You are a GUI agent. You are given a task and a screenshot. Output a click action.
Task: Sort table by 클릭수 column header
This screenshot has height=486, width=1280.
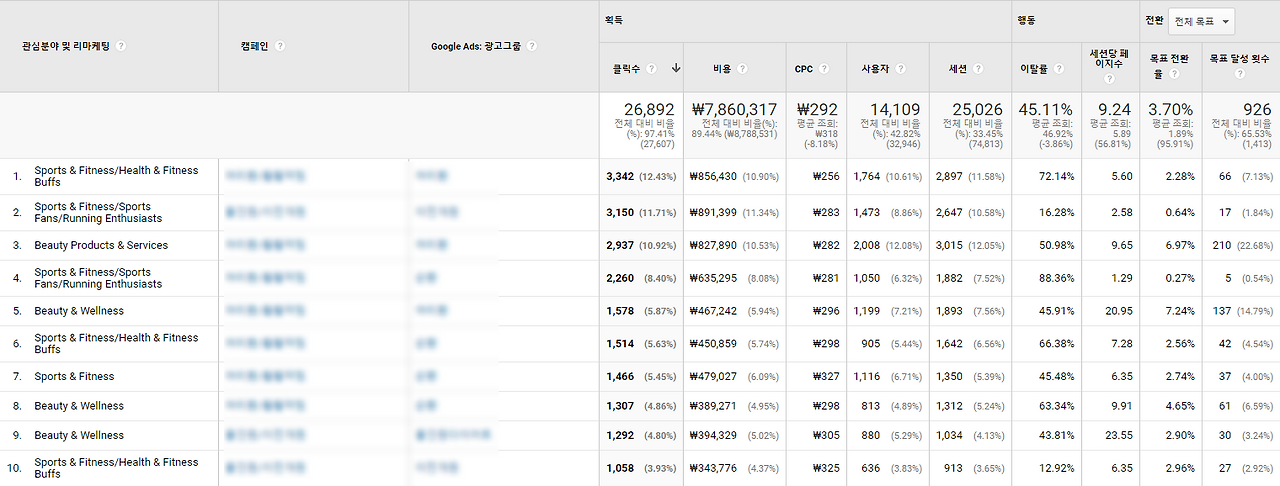(628, 69)
